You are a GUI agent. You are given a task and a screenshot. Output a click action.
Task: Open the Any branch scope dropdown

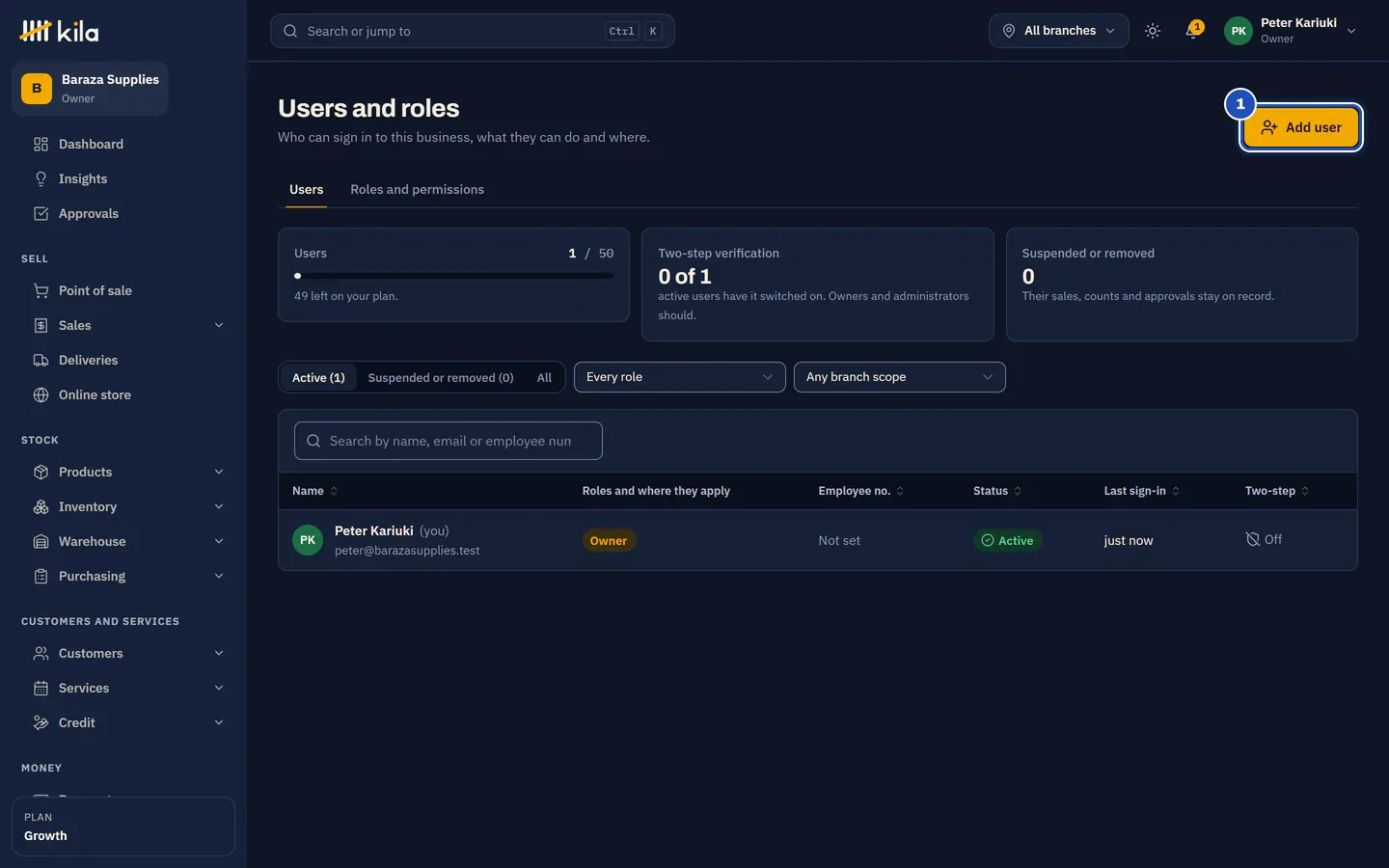[900, 377]
